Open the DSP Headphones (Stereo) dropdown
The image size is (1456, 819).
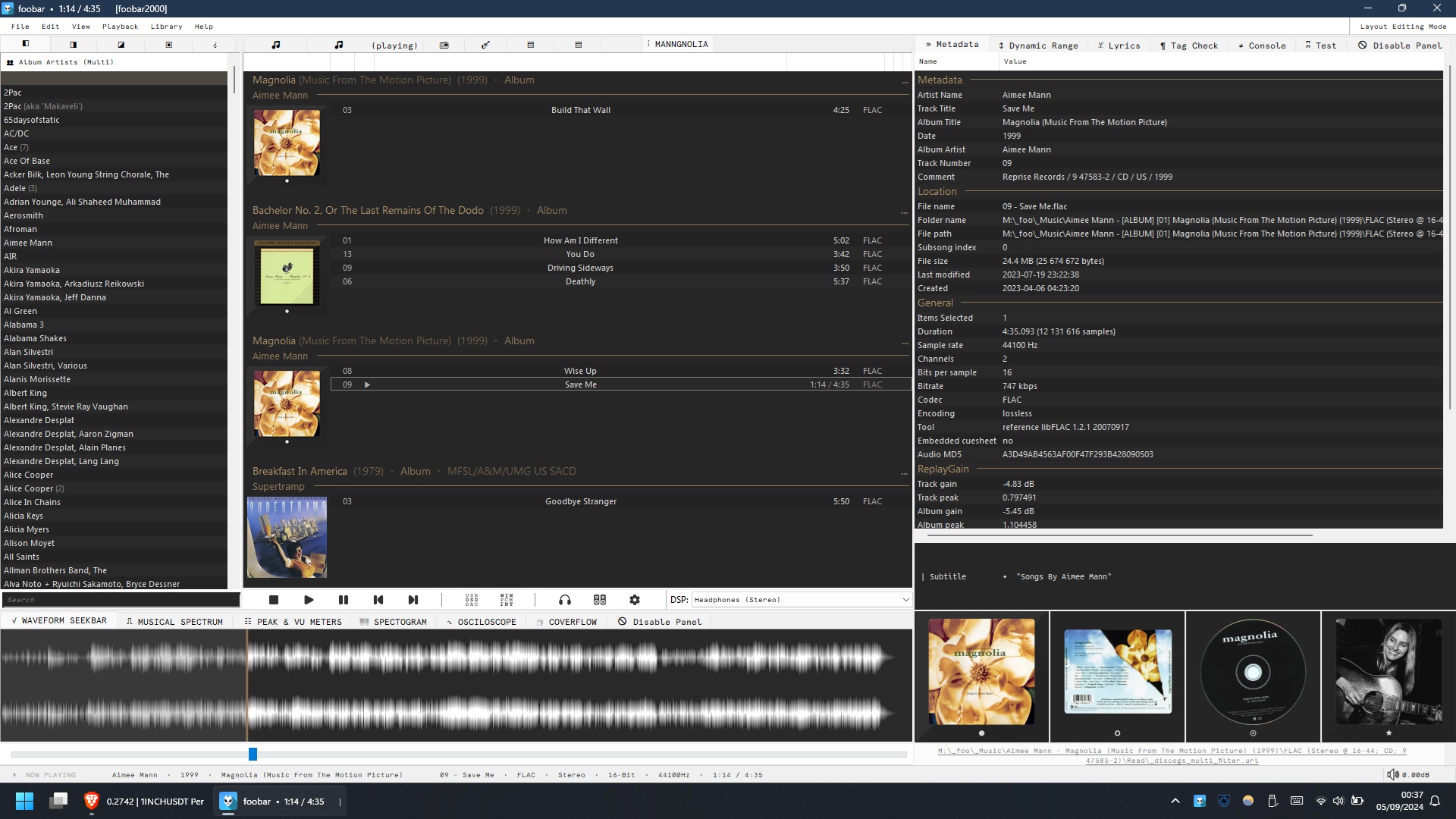pyautogui.click(x=801, y=600)
